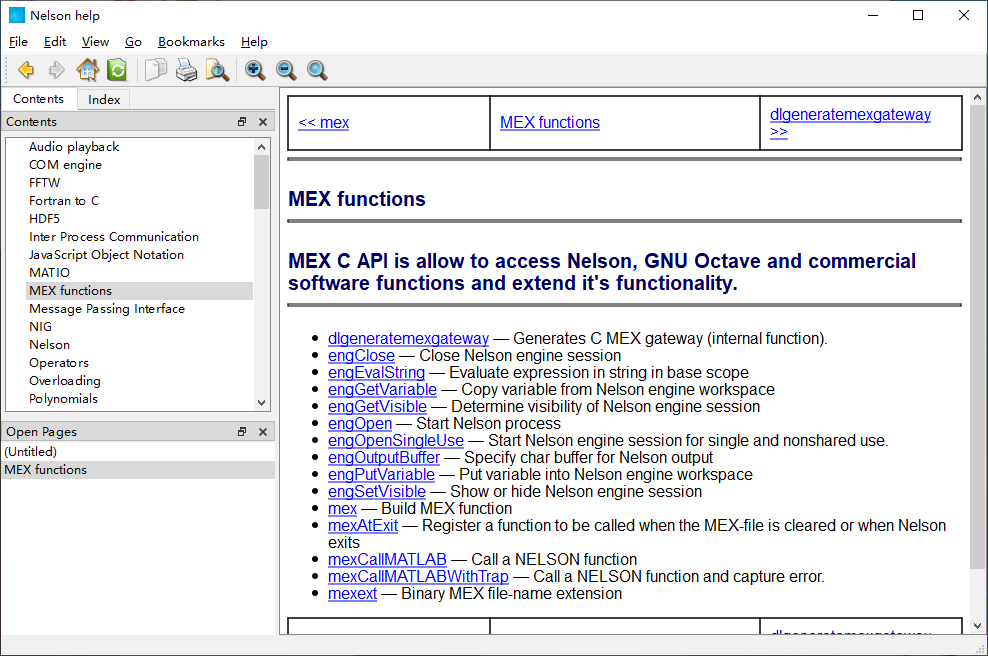This screenshot has height=656, width=988.
Task: Select COM engine in contents tree
Action: click(65, 165)
